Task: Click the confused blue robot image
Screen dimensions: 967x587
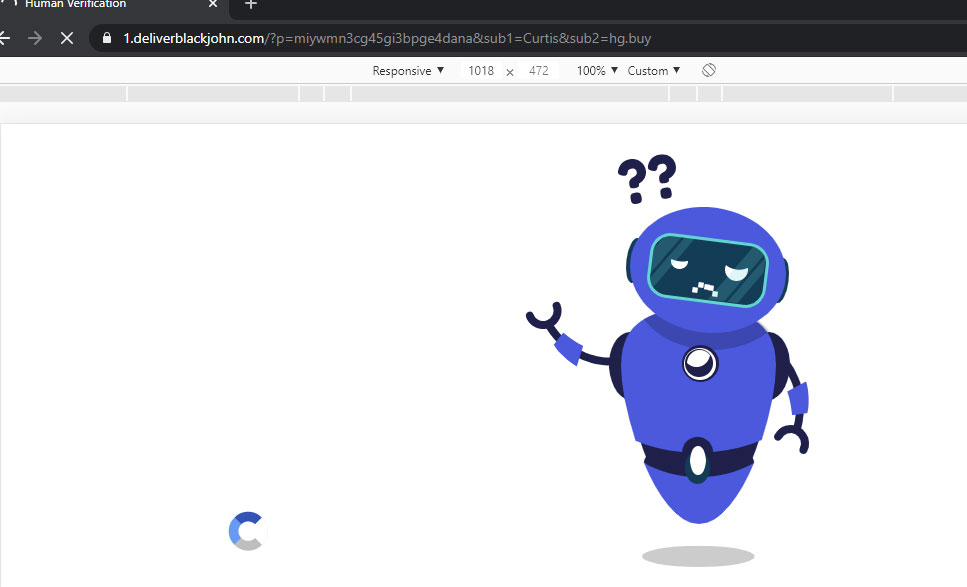Action: 669,360
